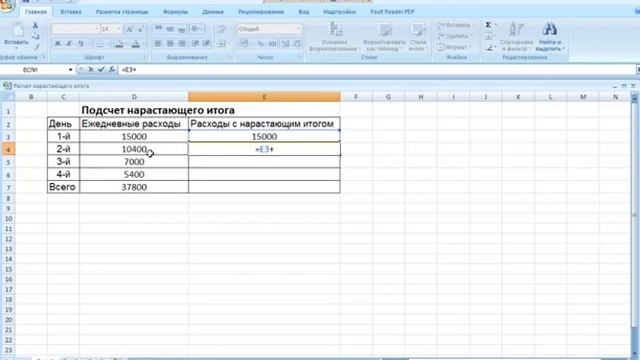Switch to the Рецензирование tab
The image size is (640, 360).
click(x=261, y=12)
